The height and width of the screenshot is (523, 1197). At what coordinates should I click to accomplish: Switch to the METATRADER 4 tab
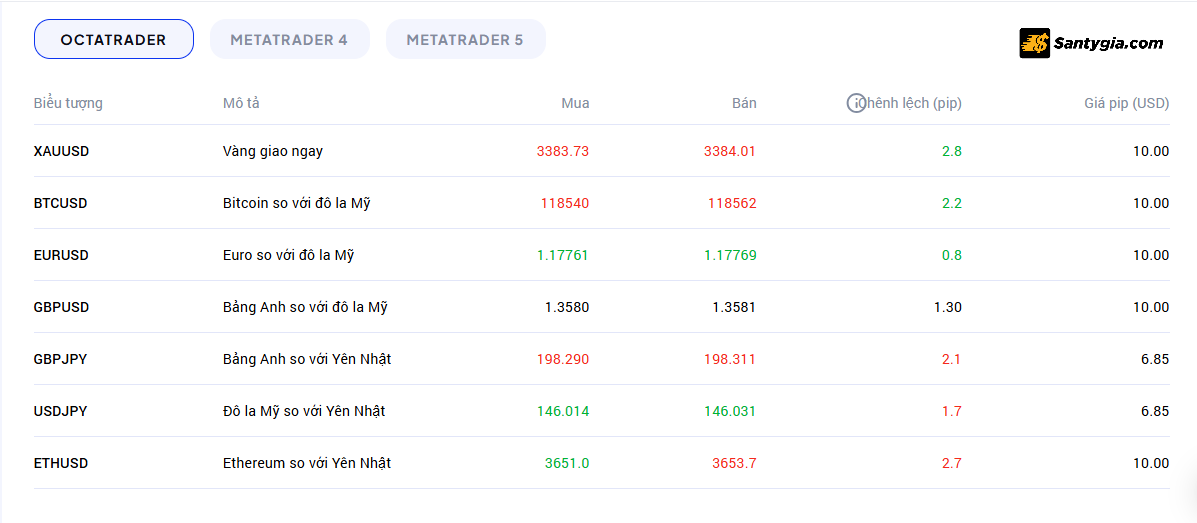(x=289, y=40)
